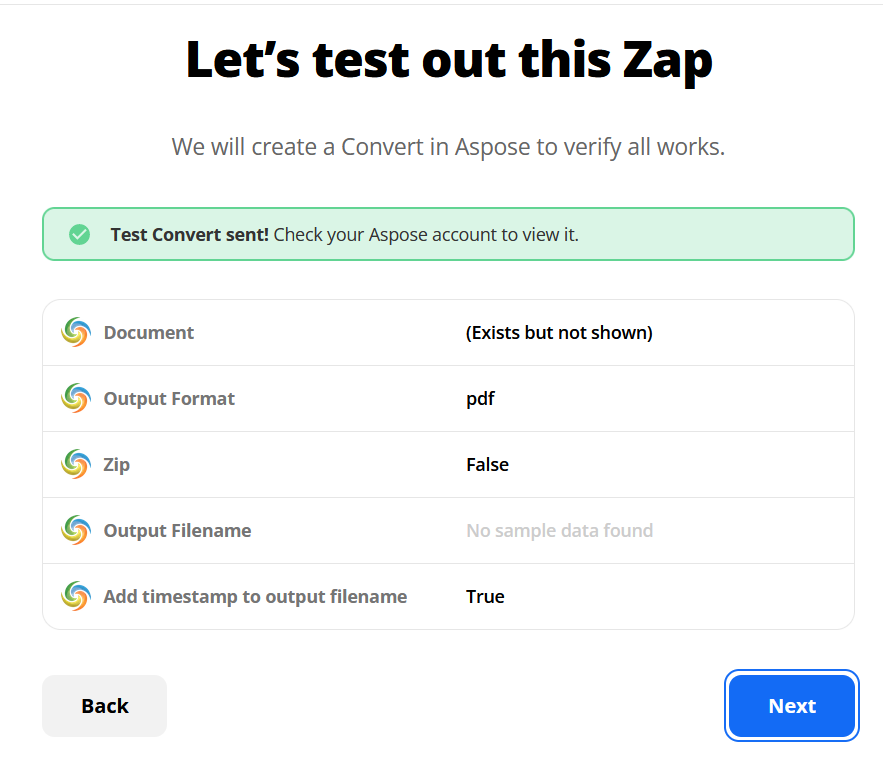This screenshot has height=767, width=883.
Task: Click the 'False' value for Zip
Action: [x=487, y=465]
